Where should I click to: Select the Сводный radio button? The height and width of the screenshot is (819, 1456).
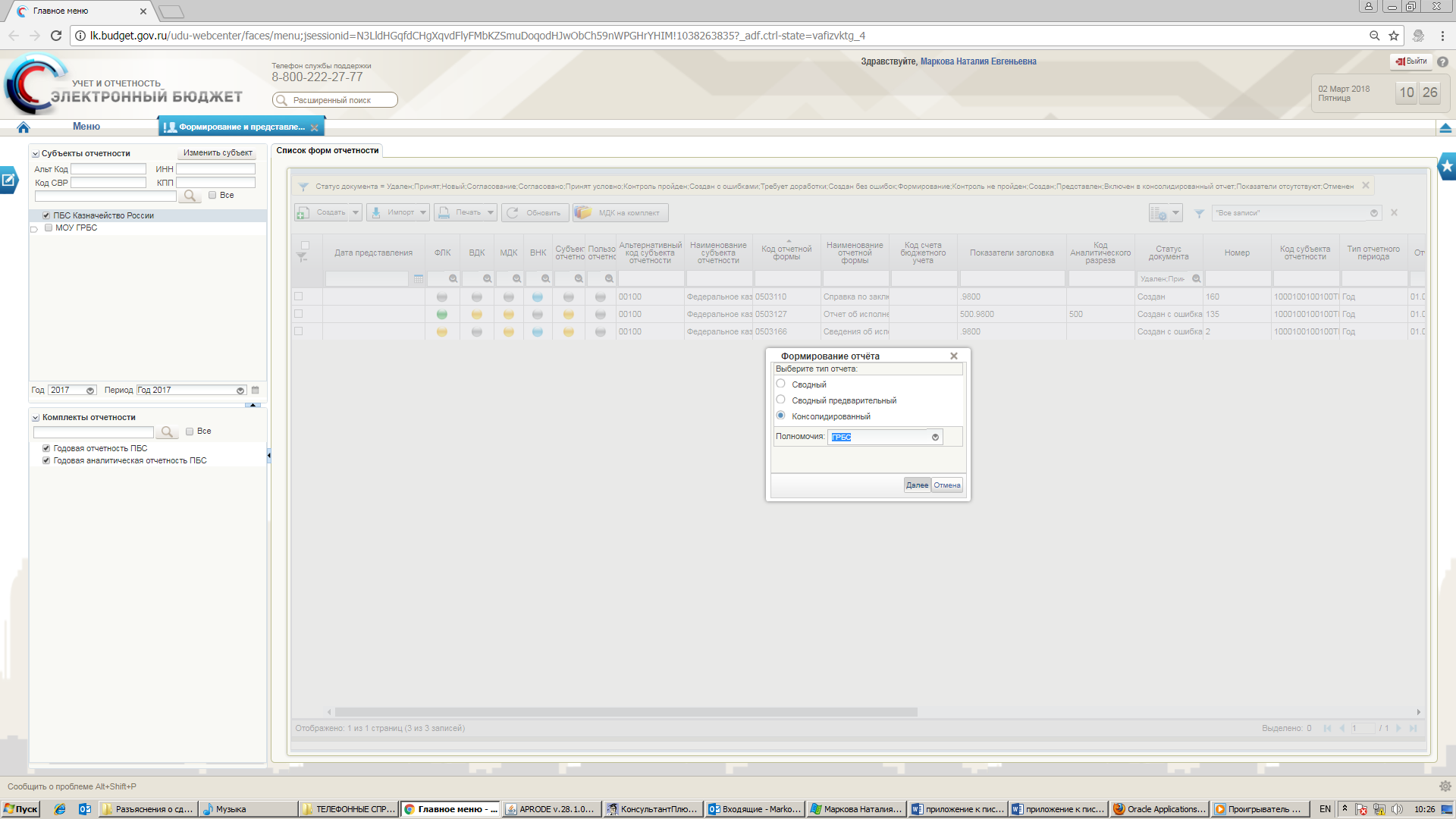pyautogui.click(x=780, y=384)
